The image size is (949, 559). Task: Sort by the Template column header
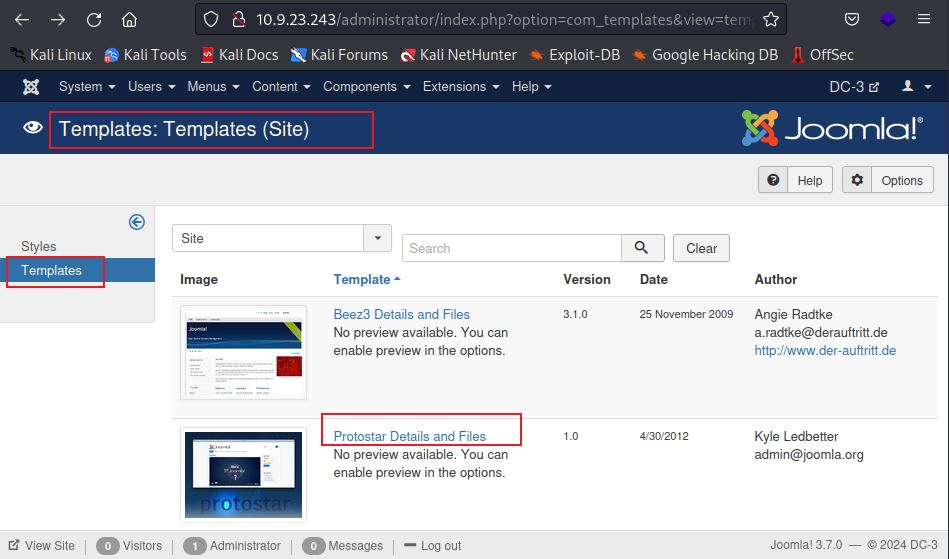[367, 280]
